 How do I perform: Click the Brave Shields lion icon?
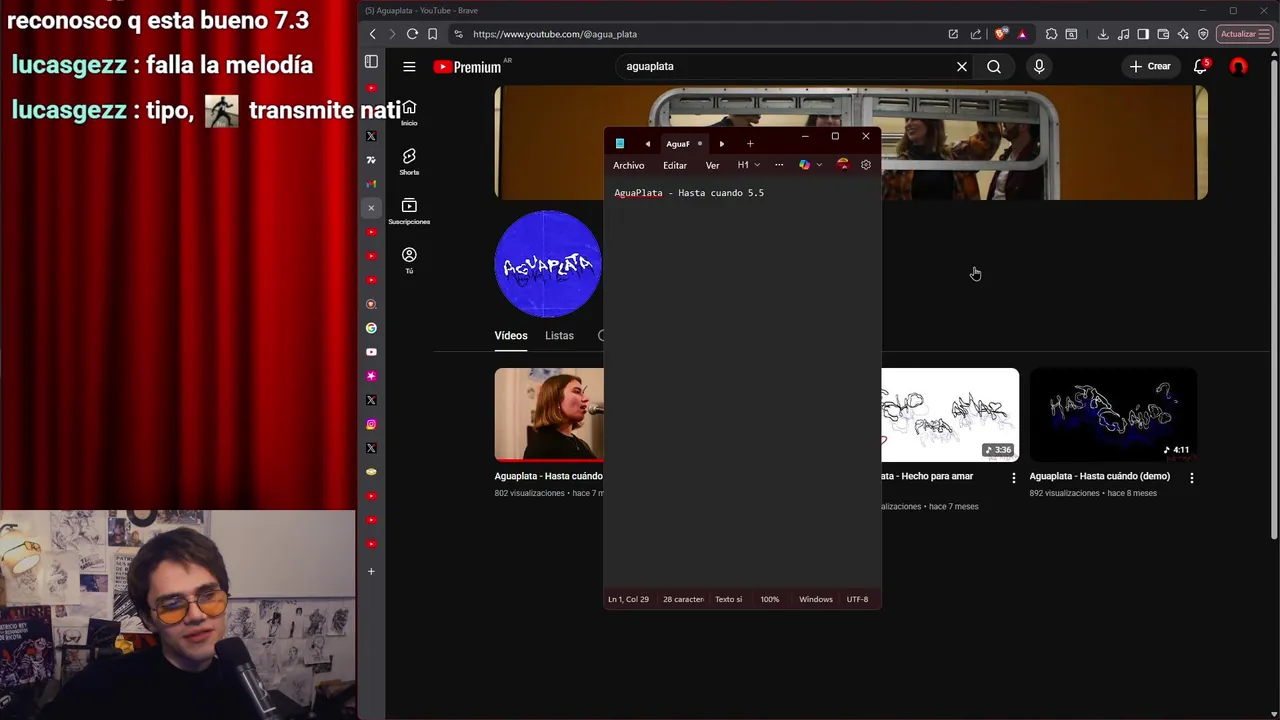(x=1002, y=34)
